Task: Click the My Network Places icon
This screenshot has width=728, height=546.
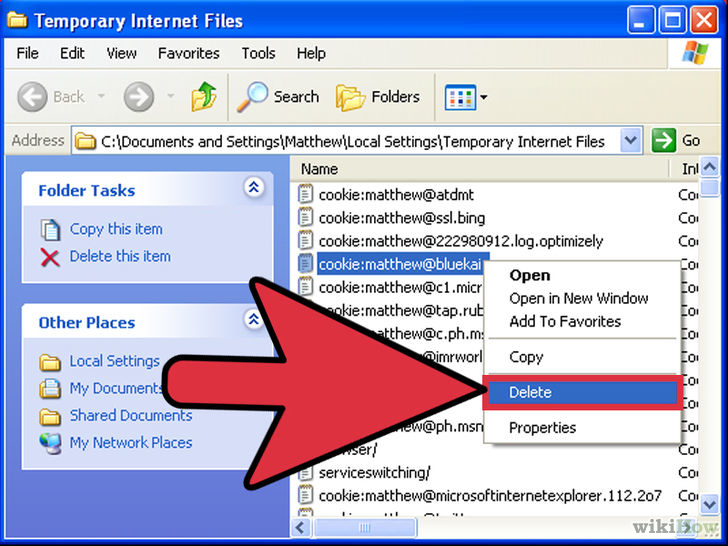Action: [50, 444]
